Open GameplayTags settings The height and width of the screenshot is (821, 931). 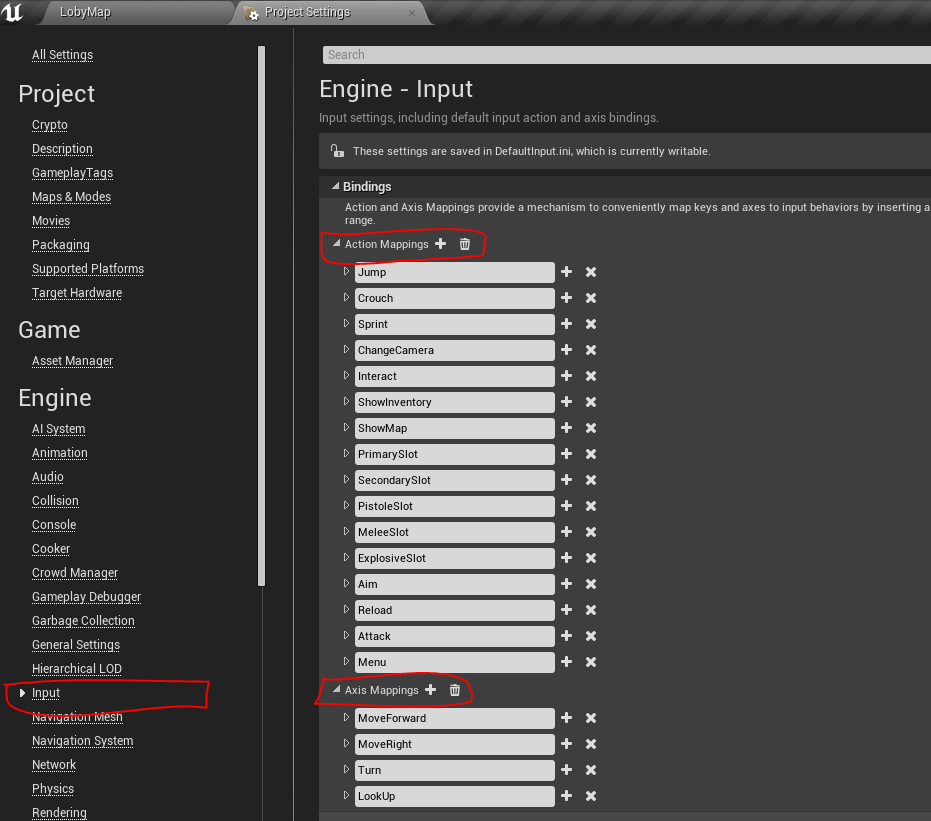[72, 173]
